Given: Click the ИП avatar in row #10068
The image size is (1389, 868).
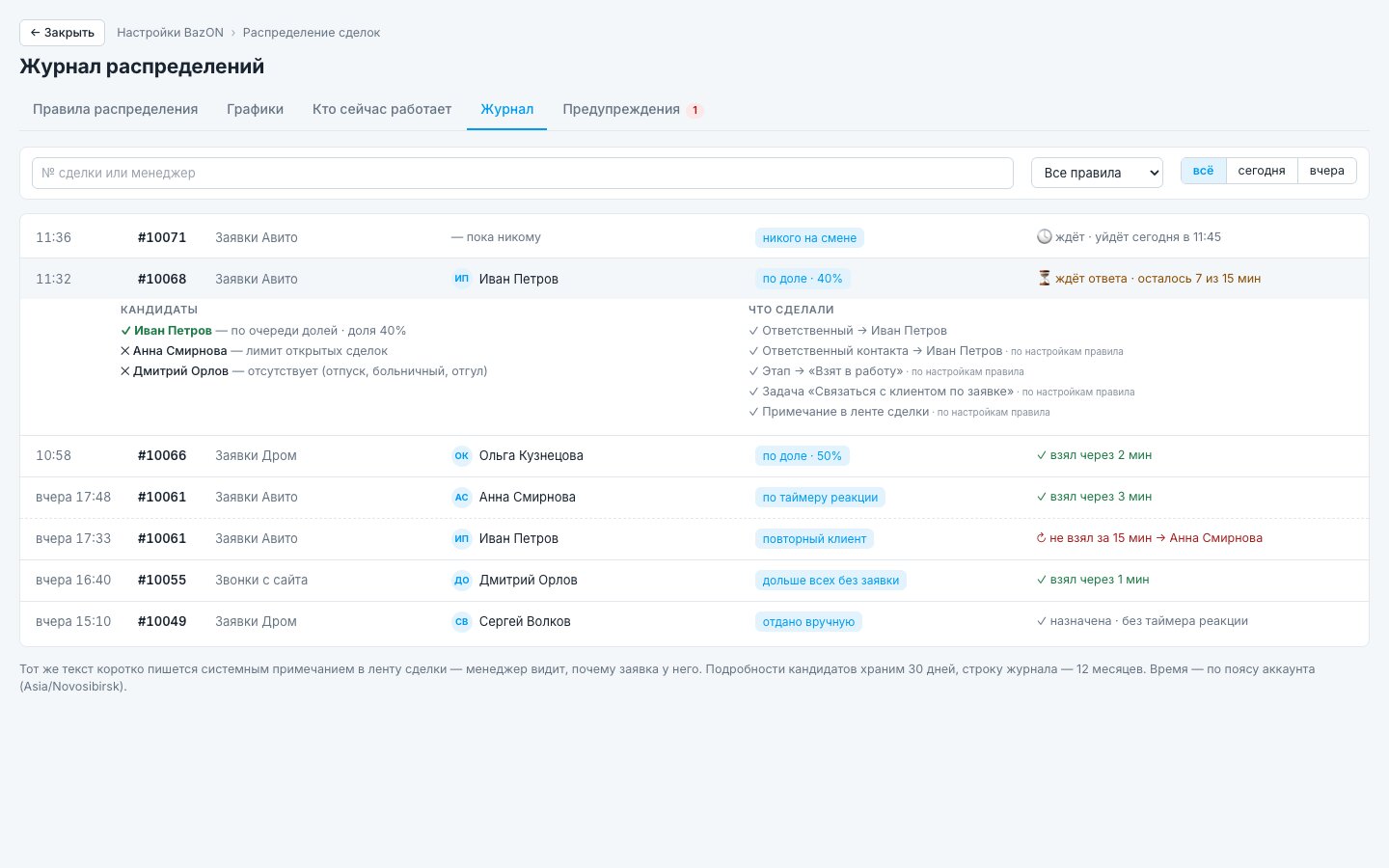Looking at the screenshot, I should tap(462, 279).
